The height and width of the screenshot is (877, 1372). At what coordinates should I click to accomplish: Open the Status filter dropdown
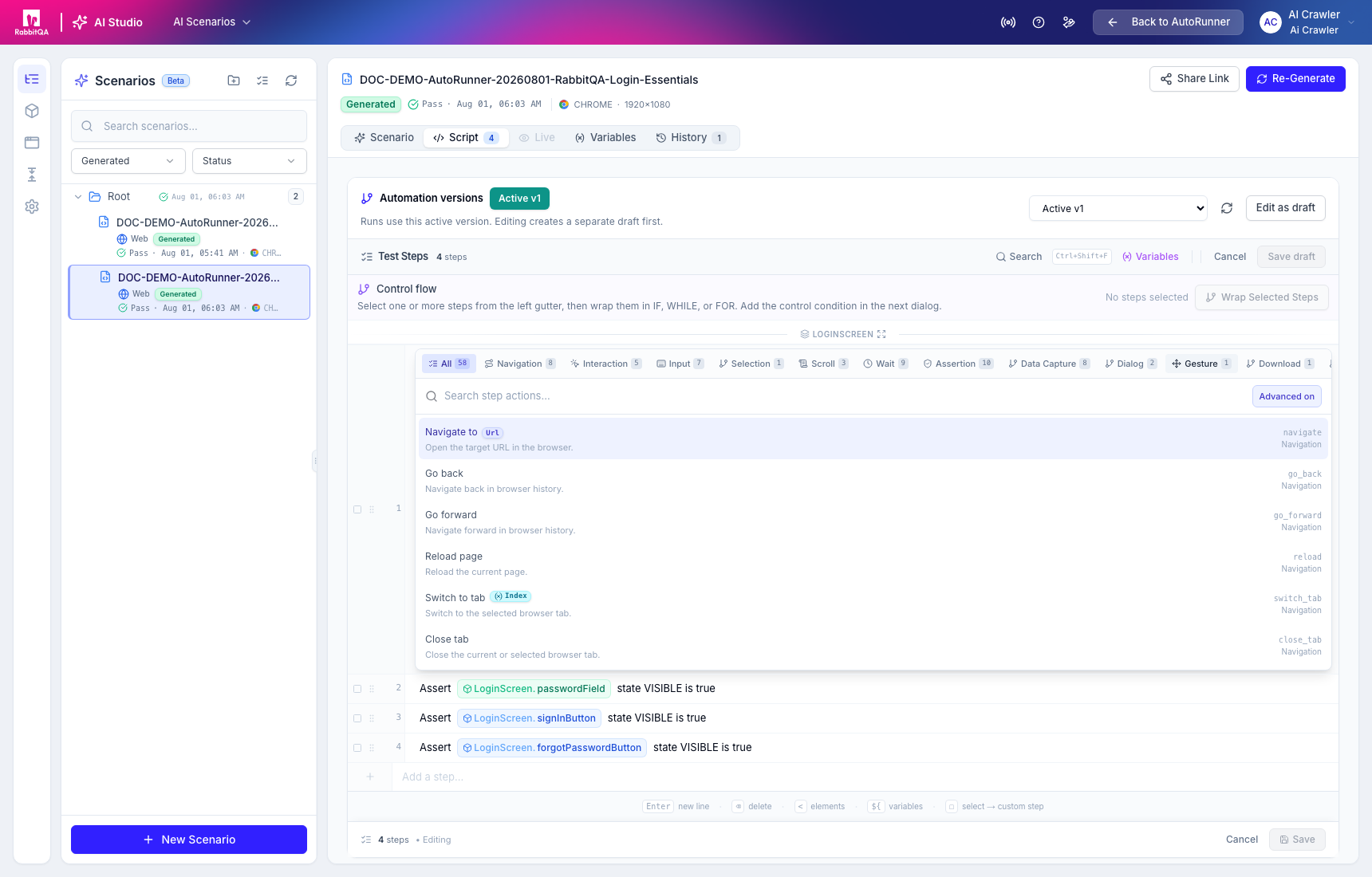point(250,161)
